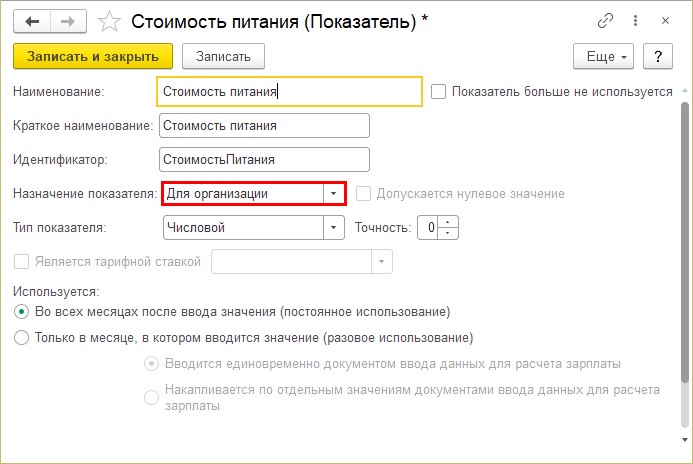Select 'Во всех месяцах' permanent use radio
Screen dimensions: 693x464
[21, 312]
